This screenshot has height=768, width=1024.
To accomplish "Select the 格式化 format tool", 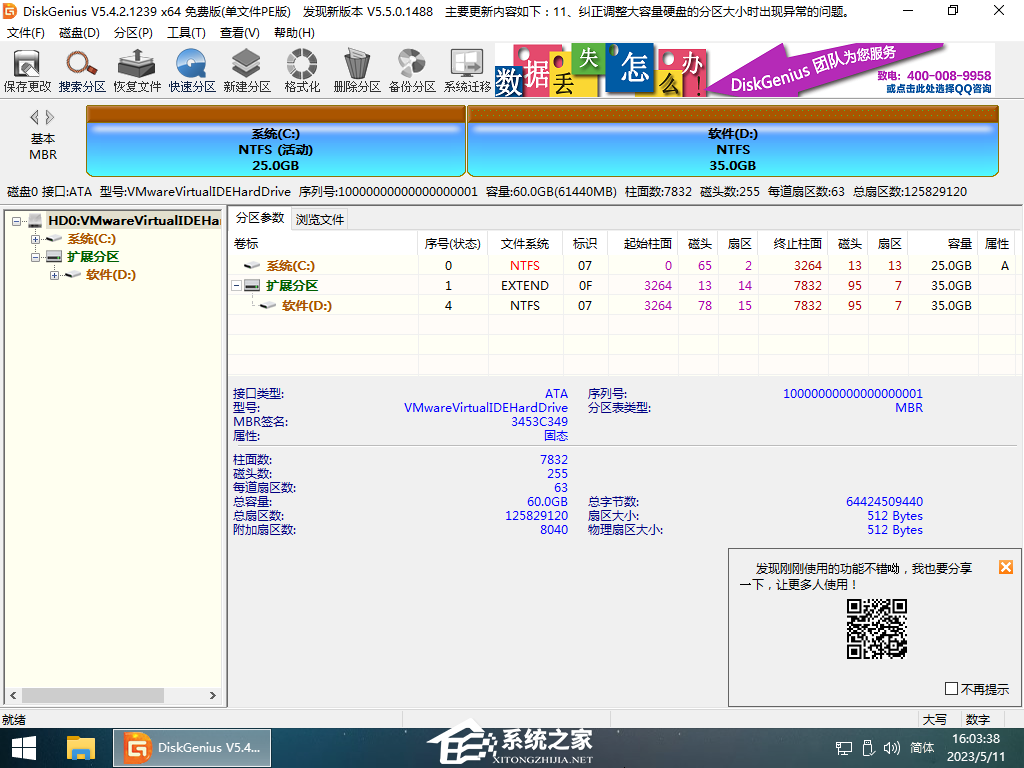I will click(x=302, y=70).
